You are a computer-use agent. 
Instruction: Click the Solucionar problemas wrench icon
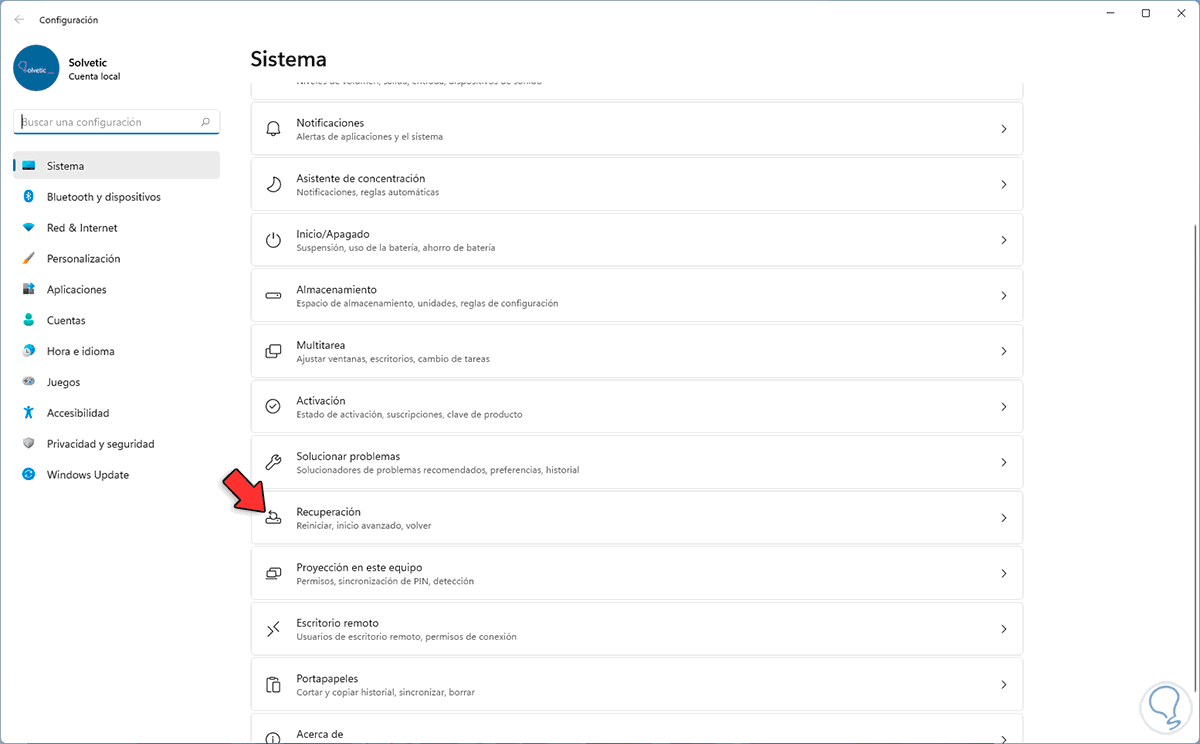tap(273, 462)
